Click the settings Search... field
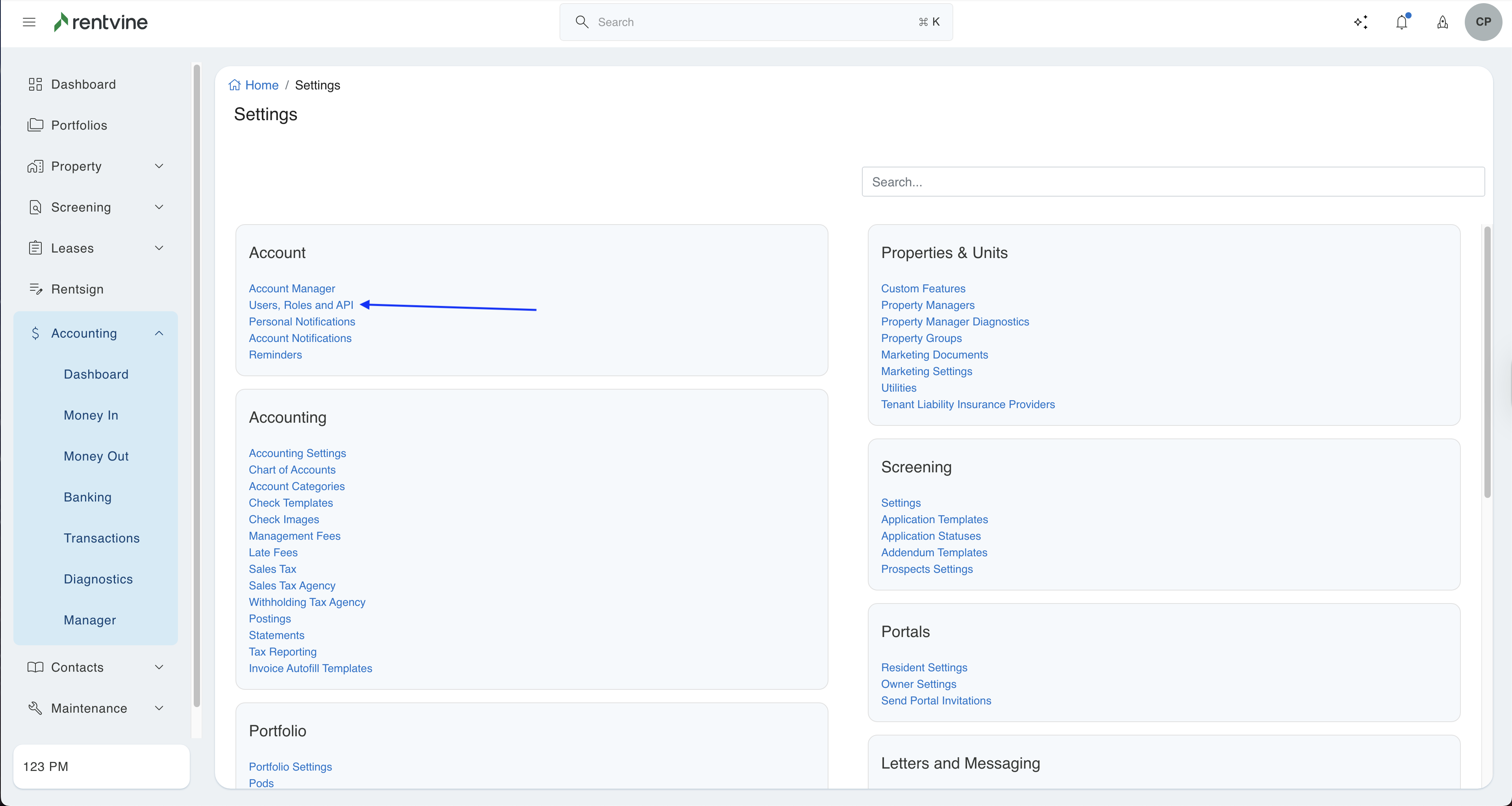Viewport: 1512px width, 806px height. tap(1172, 182)
